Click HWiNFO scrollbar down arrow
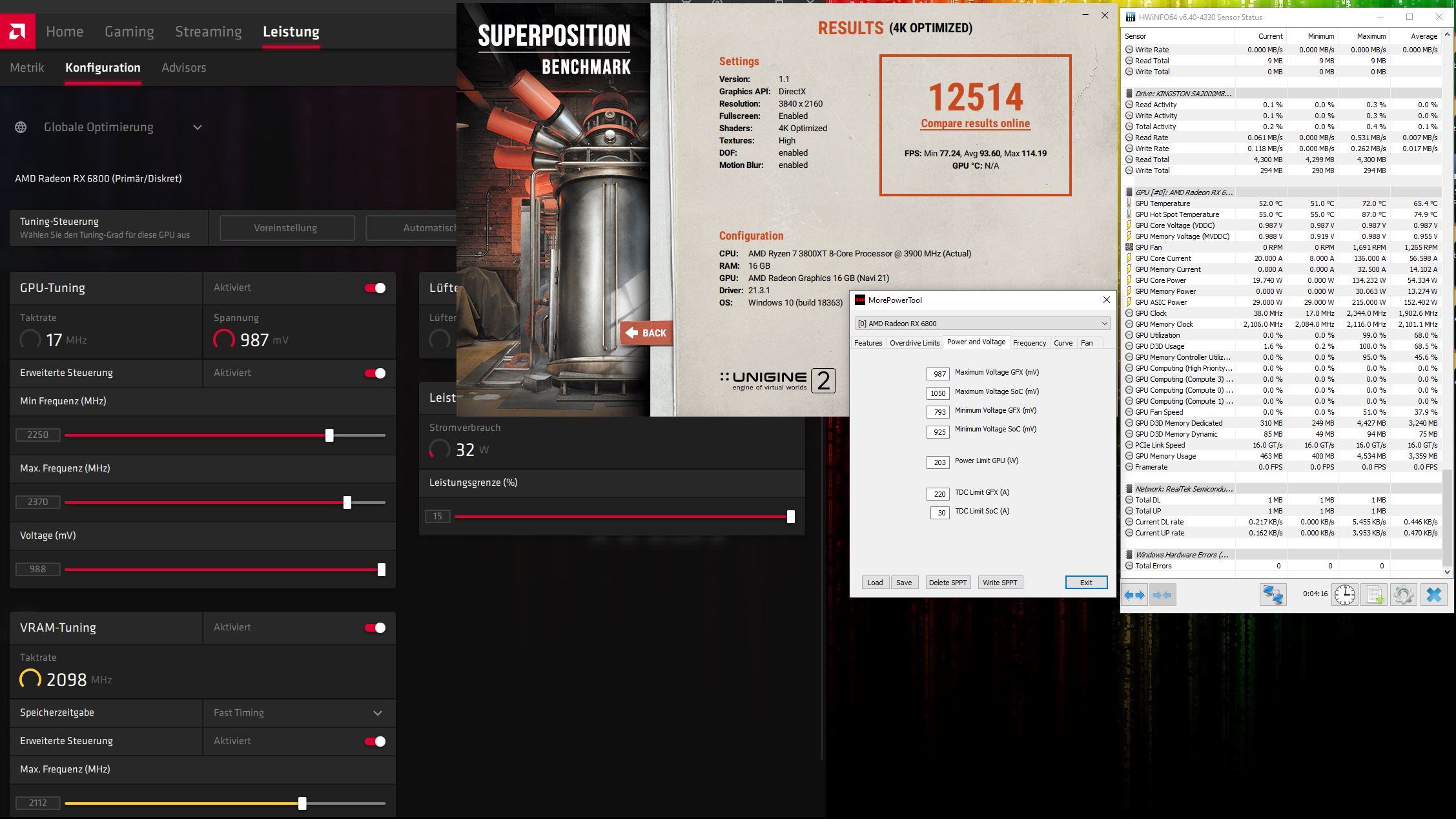 (x=1446, y=572)
